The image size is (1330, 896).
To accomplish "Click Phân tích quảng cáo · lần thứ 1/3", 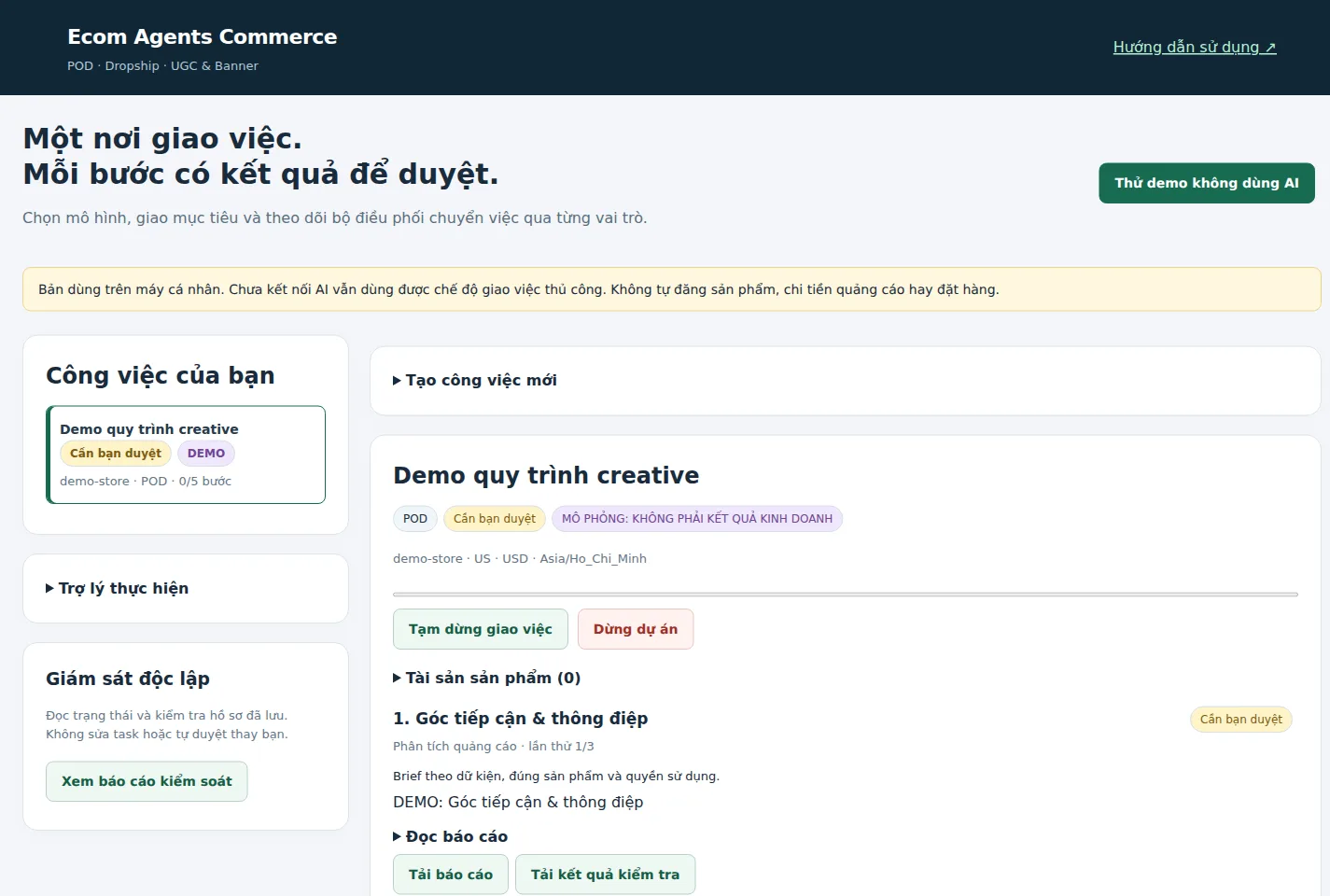I will pos(494,747).
